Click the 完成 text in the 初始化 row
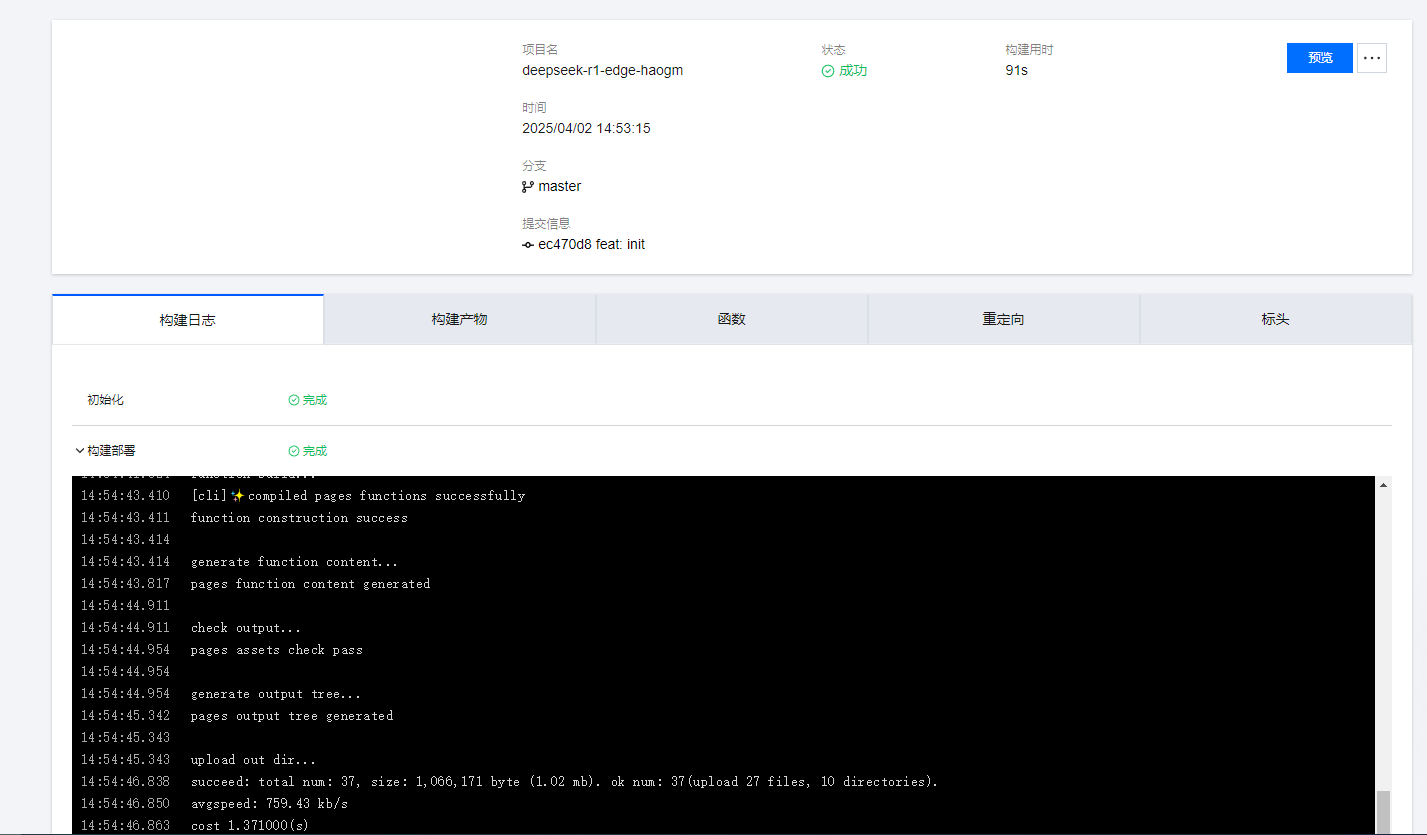 tap(315, 400)
